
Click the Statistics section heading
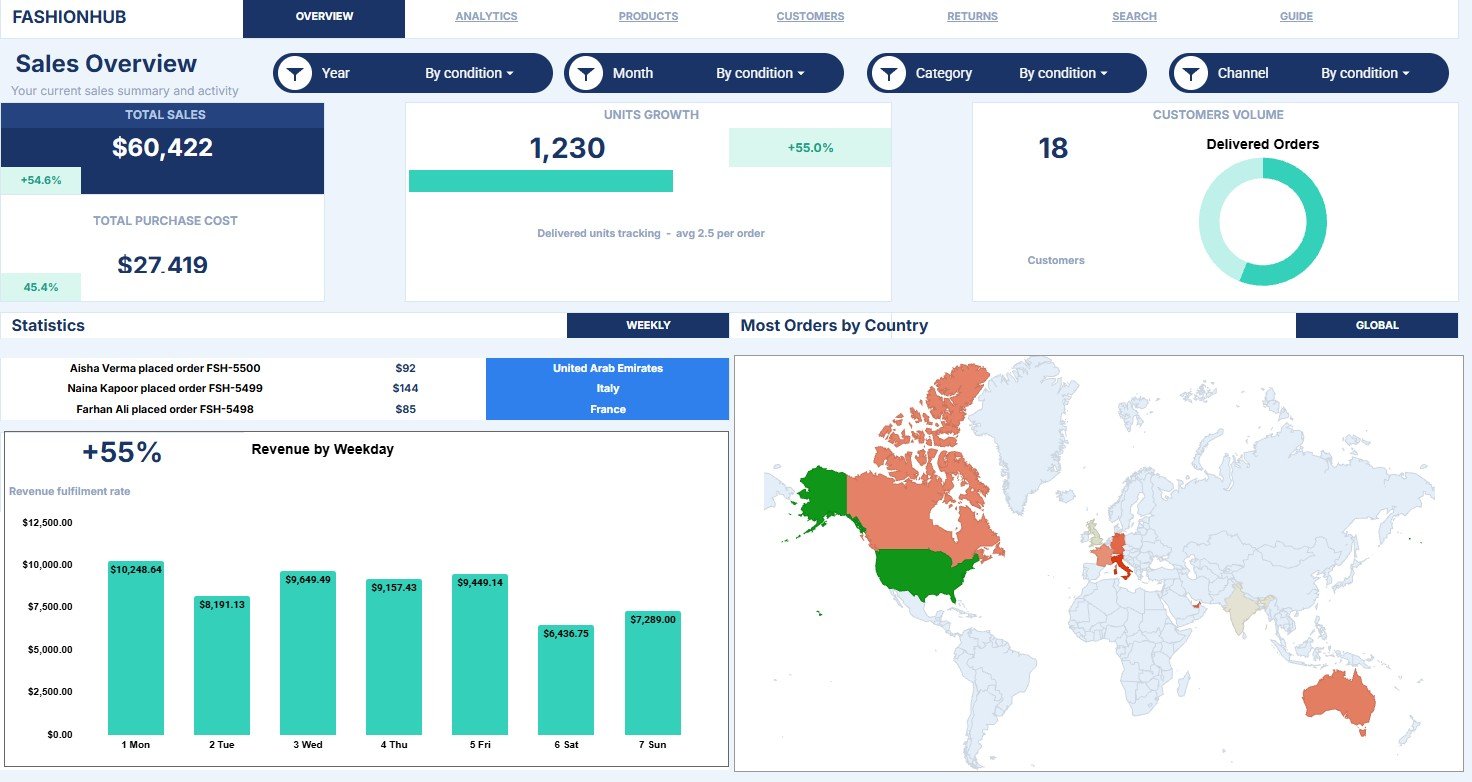click(x=48, y=325)
